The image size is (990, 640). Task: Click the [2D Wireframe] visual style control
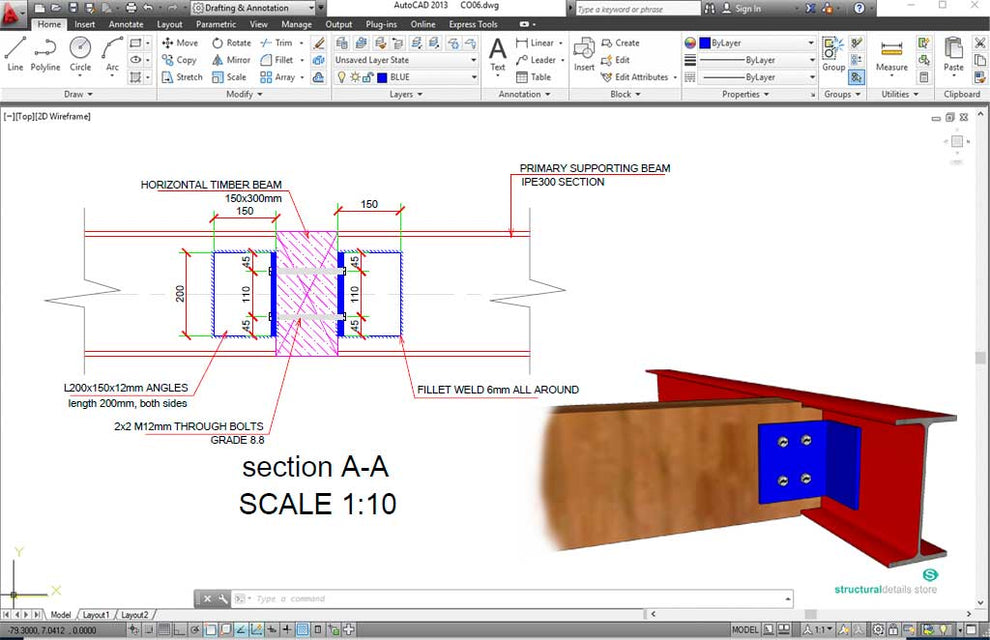coord(63,116)
